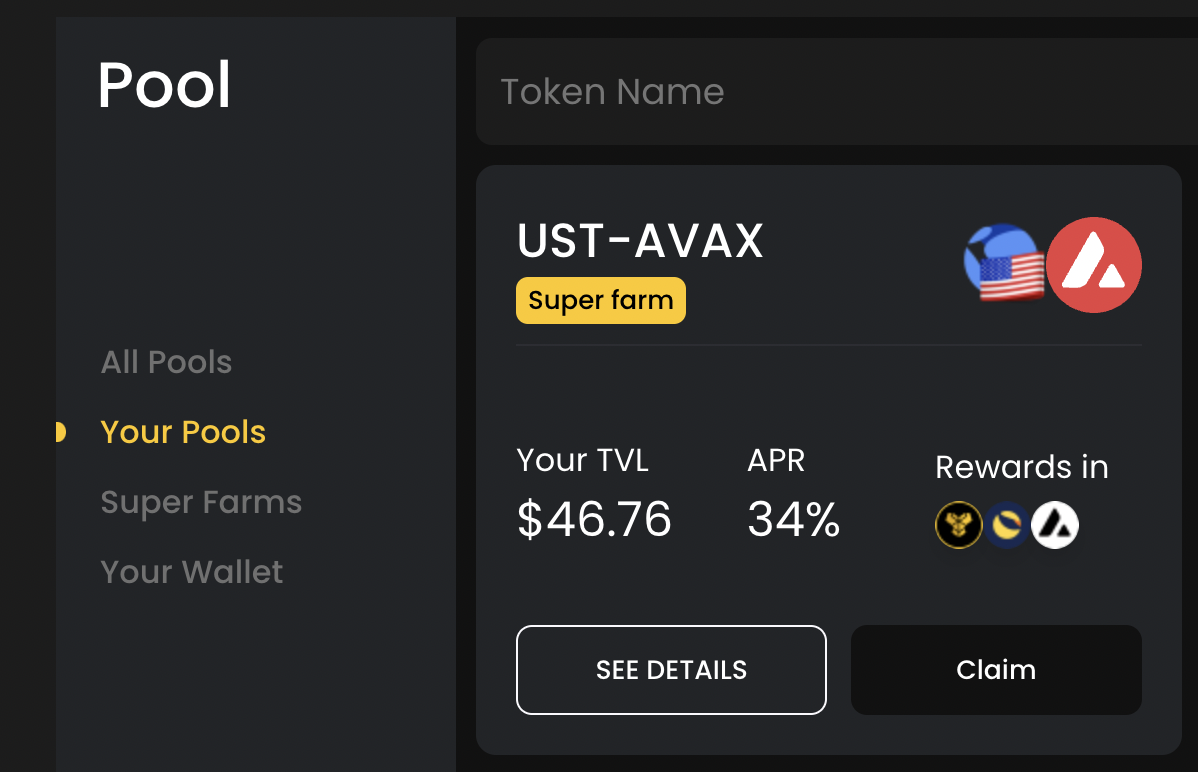Click the Rewards in label
This screenshot has height=772, width=1198.
[1022, 467]
